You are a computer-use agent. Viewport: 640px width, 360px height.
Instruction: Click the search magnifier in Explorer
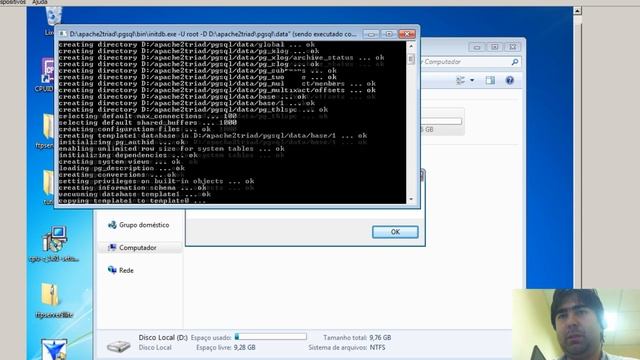[x=515, y=62]
